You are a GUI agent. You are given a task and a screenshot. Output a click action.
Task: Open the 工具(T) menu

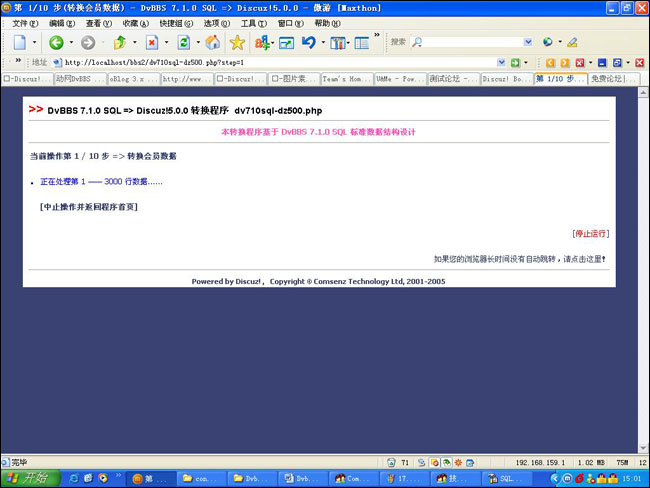[x=254, y=24]
